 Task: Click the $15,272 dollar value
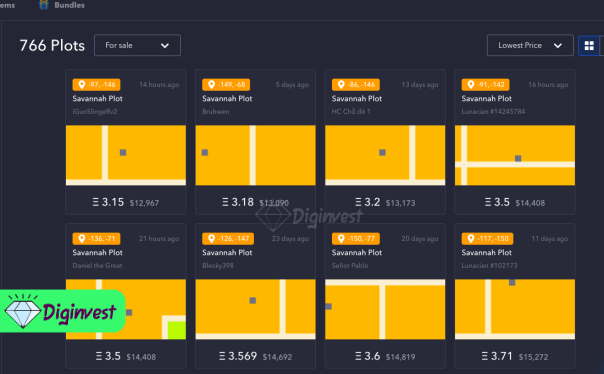point(534,357)
